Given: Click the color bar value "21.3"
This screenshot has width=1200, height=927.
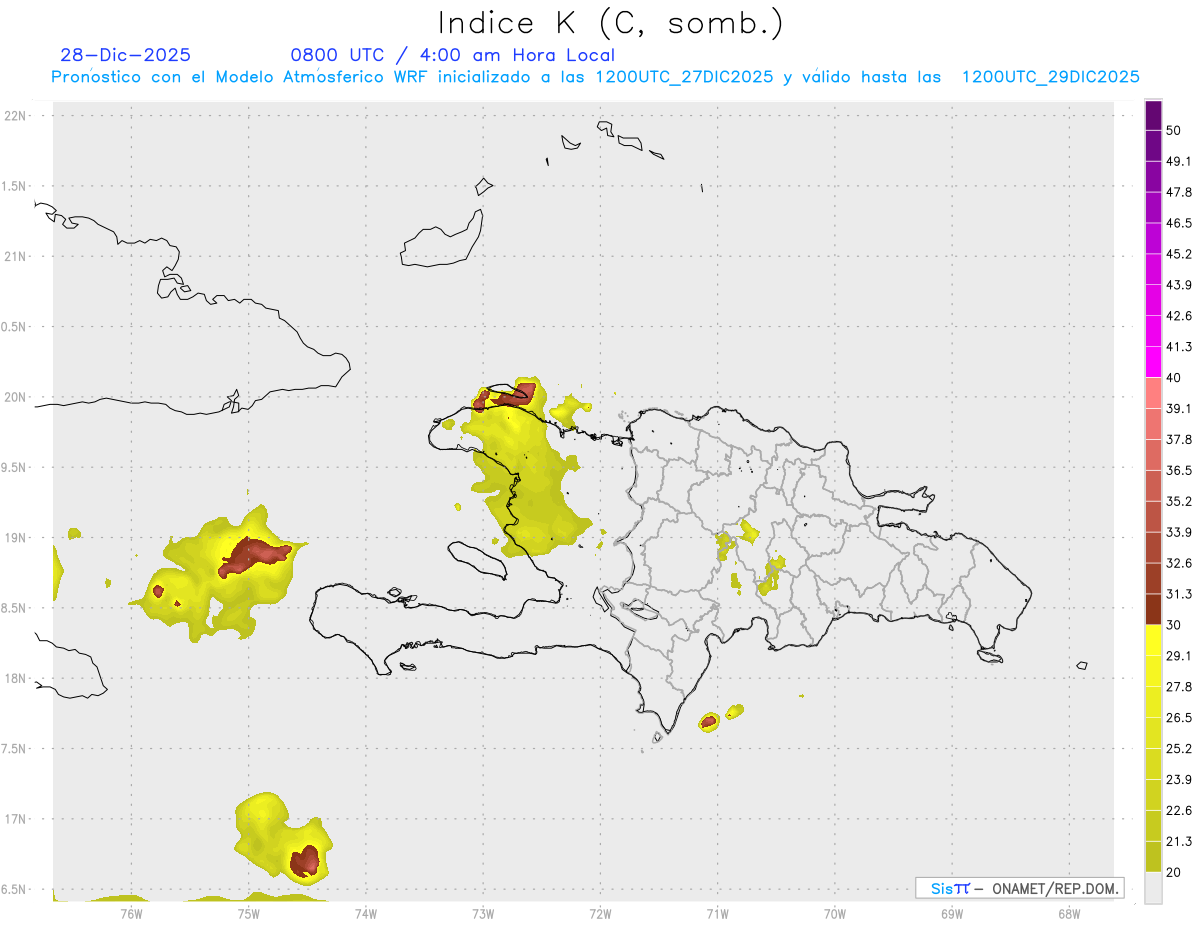Looking at the screenshot, I should click(x=1179, y=842).
